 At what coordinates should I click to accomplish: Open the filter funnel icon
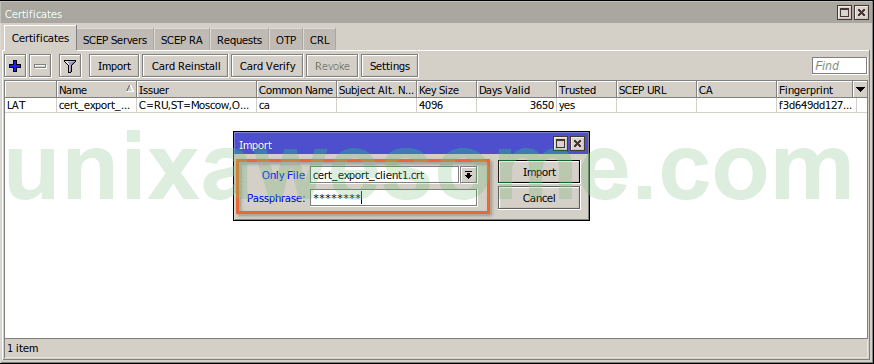[x=70, y=66]
